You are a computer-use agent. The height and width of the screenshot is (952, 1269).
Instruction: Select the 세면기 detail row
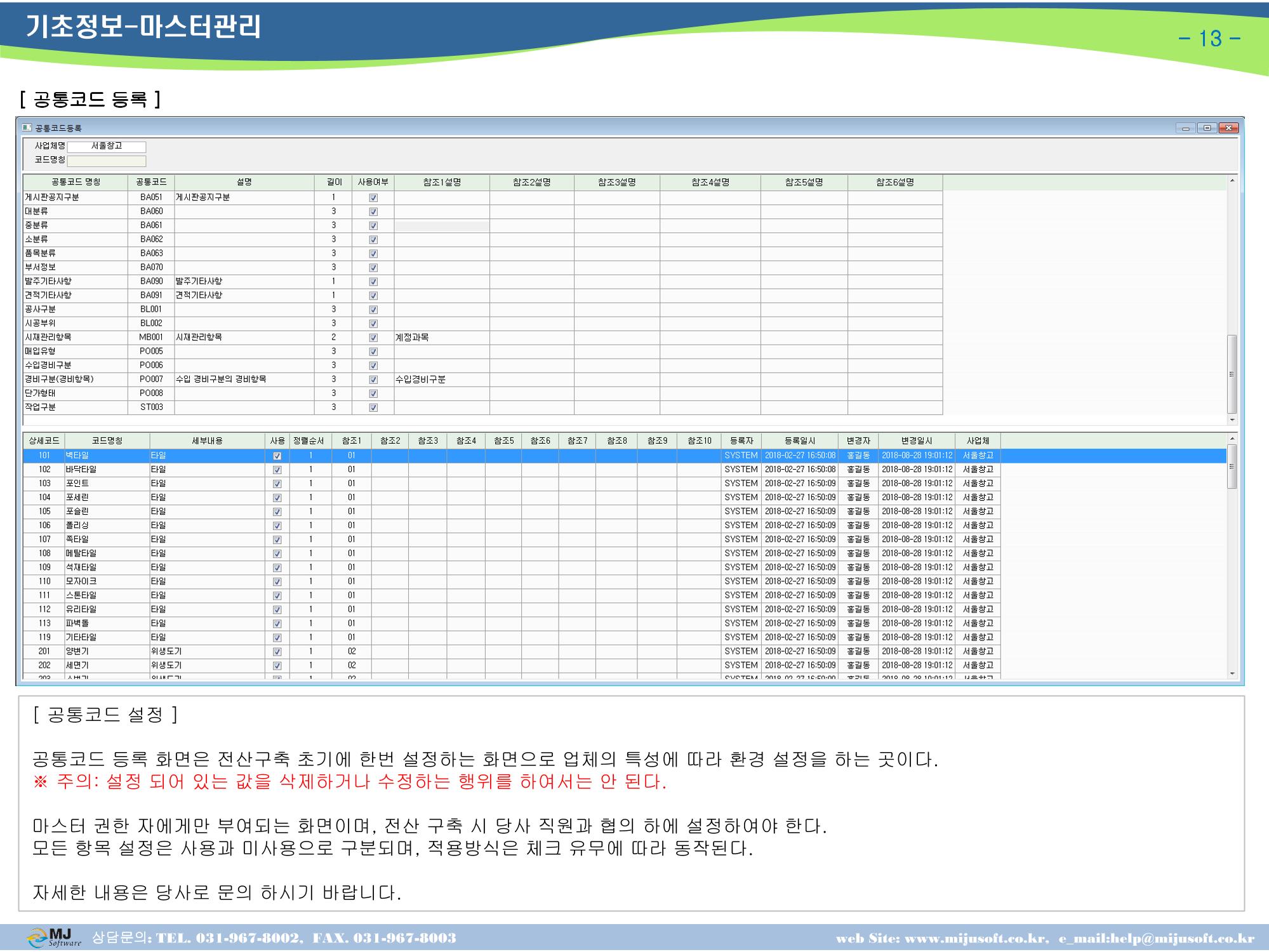point(511,665)
